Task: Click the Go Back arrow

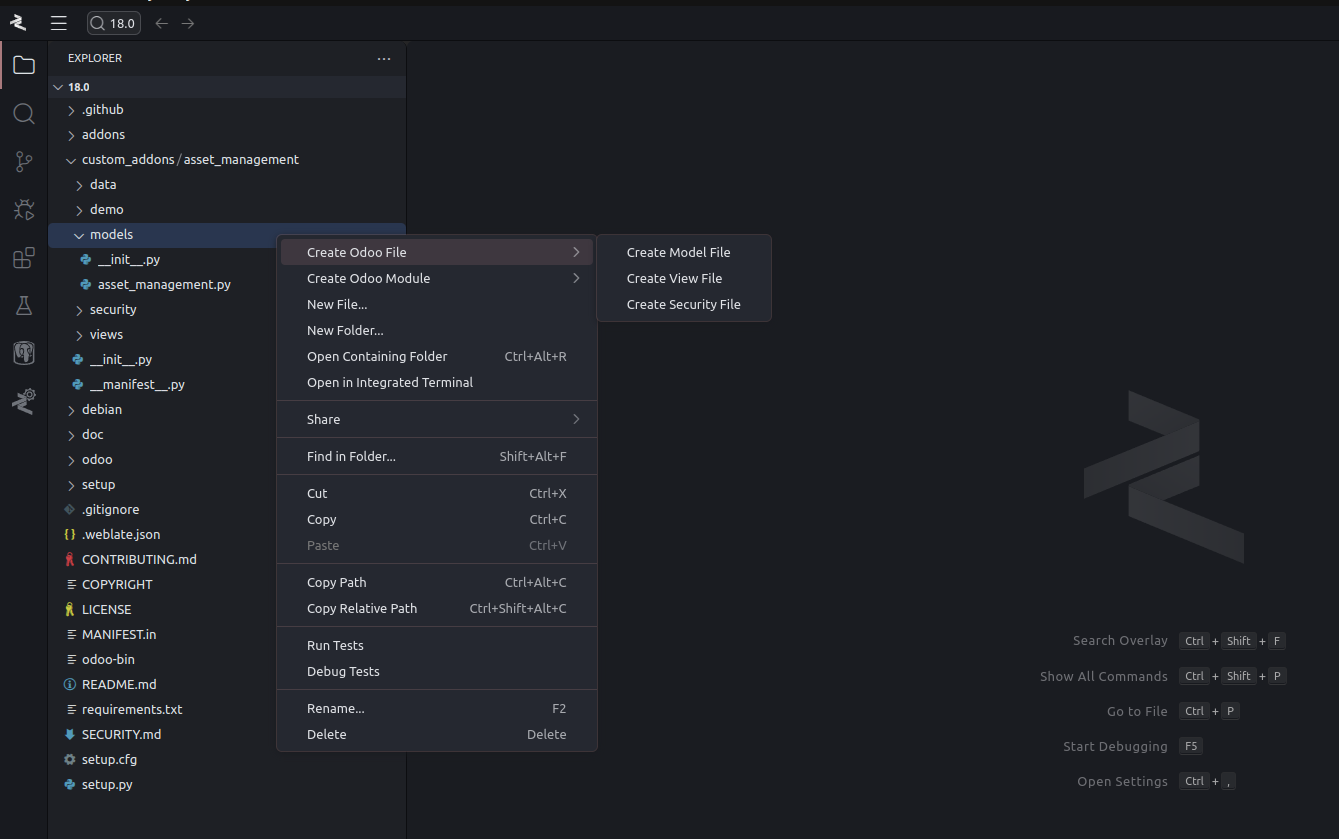Action: click(x=162, y=23)
